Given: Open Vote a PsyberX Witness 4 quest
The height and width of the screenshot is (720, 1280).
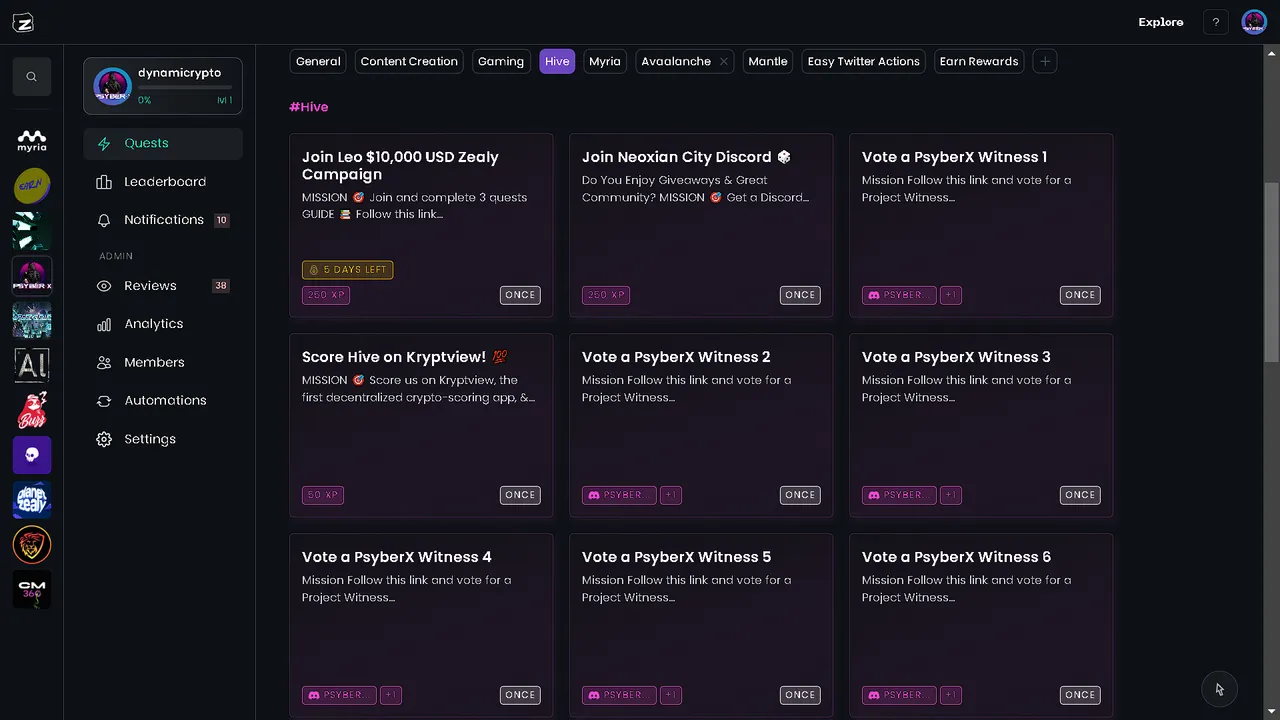Looking at the screenshot, I should [x=421, y=625].
